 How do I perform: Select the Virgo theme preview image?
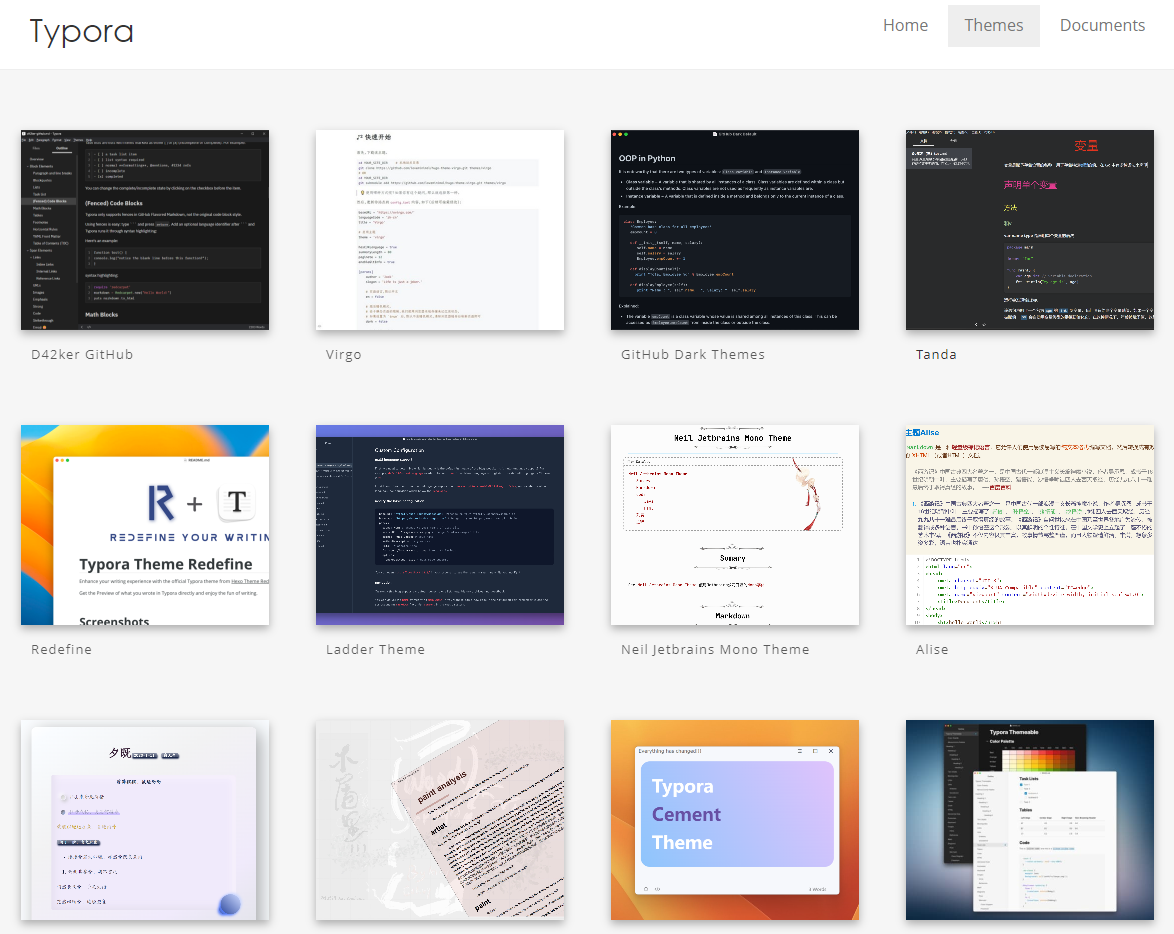[x=440, y=230]
